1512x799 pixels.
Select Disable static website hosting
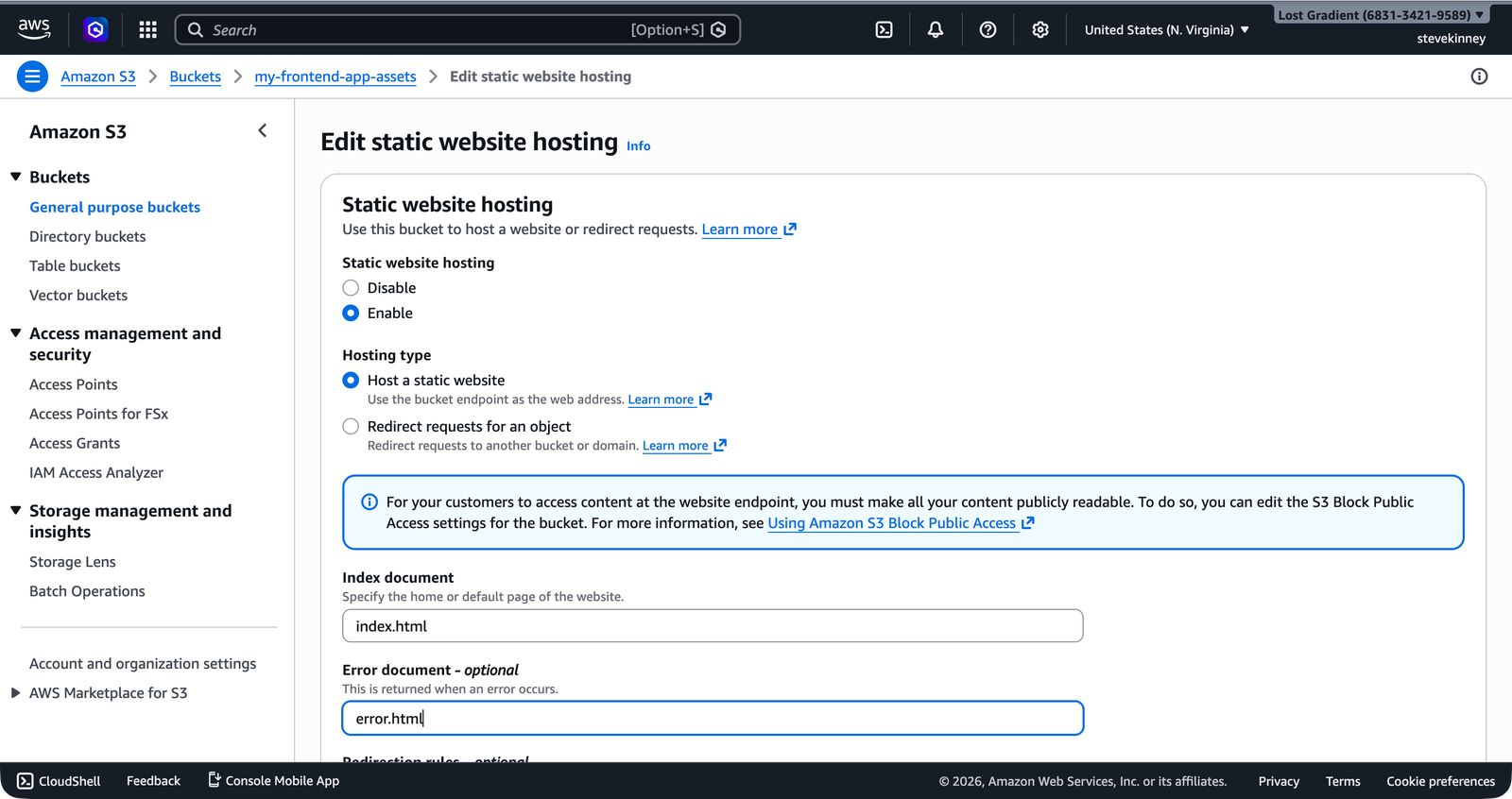tap(351, 288)
